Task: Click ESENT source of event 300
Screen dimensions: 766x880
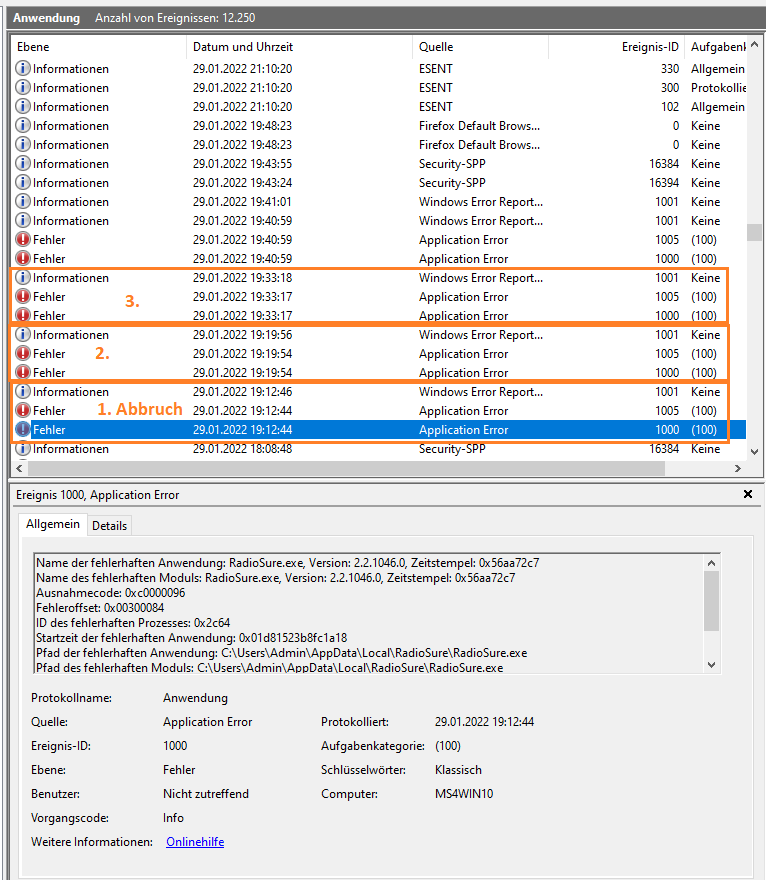Action: 435,88
